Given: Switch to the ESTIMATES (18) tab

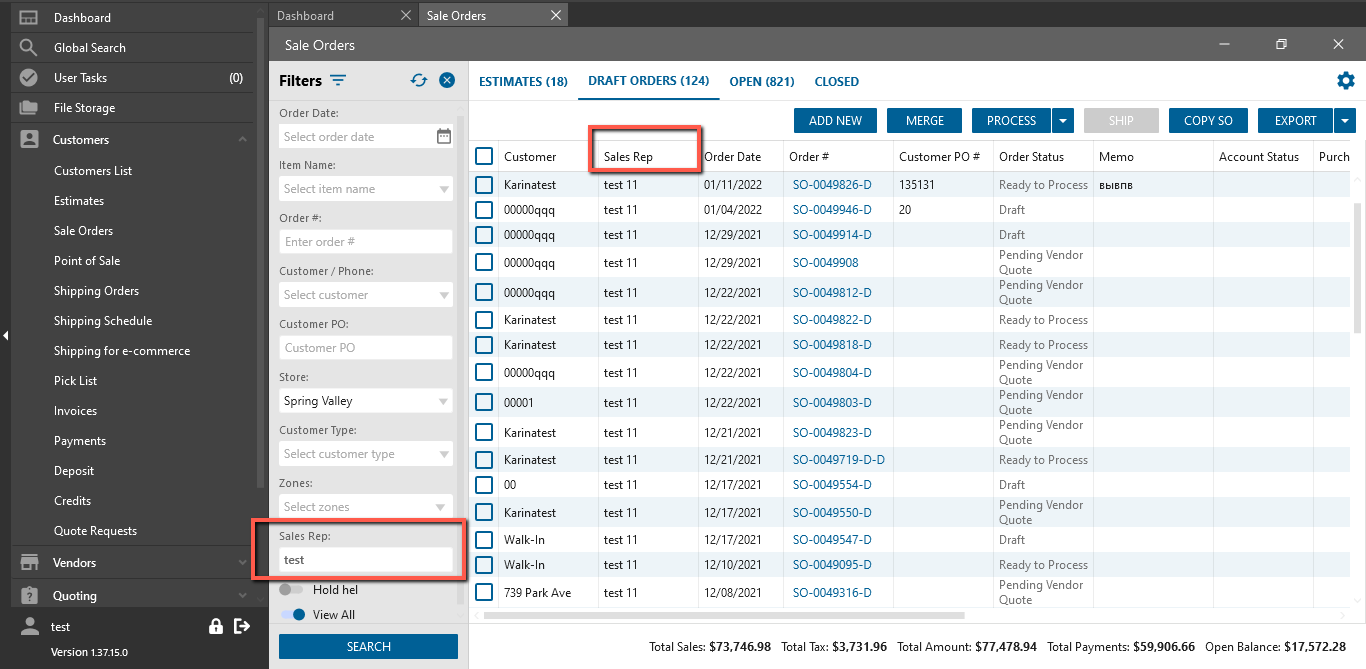Looking at the screenshot, I should coord(523,82).
